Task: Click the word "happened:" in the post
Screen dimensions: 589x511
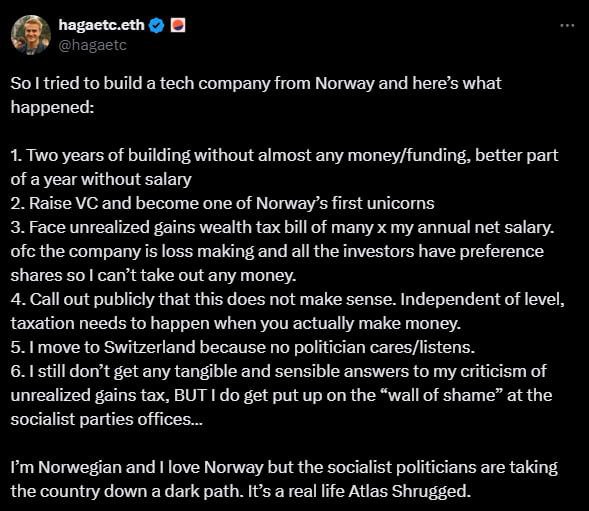Action: pyautogui.click(x=52, y=107)
